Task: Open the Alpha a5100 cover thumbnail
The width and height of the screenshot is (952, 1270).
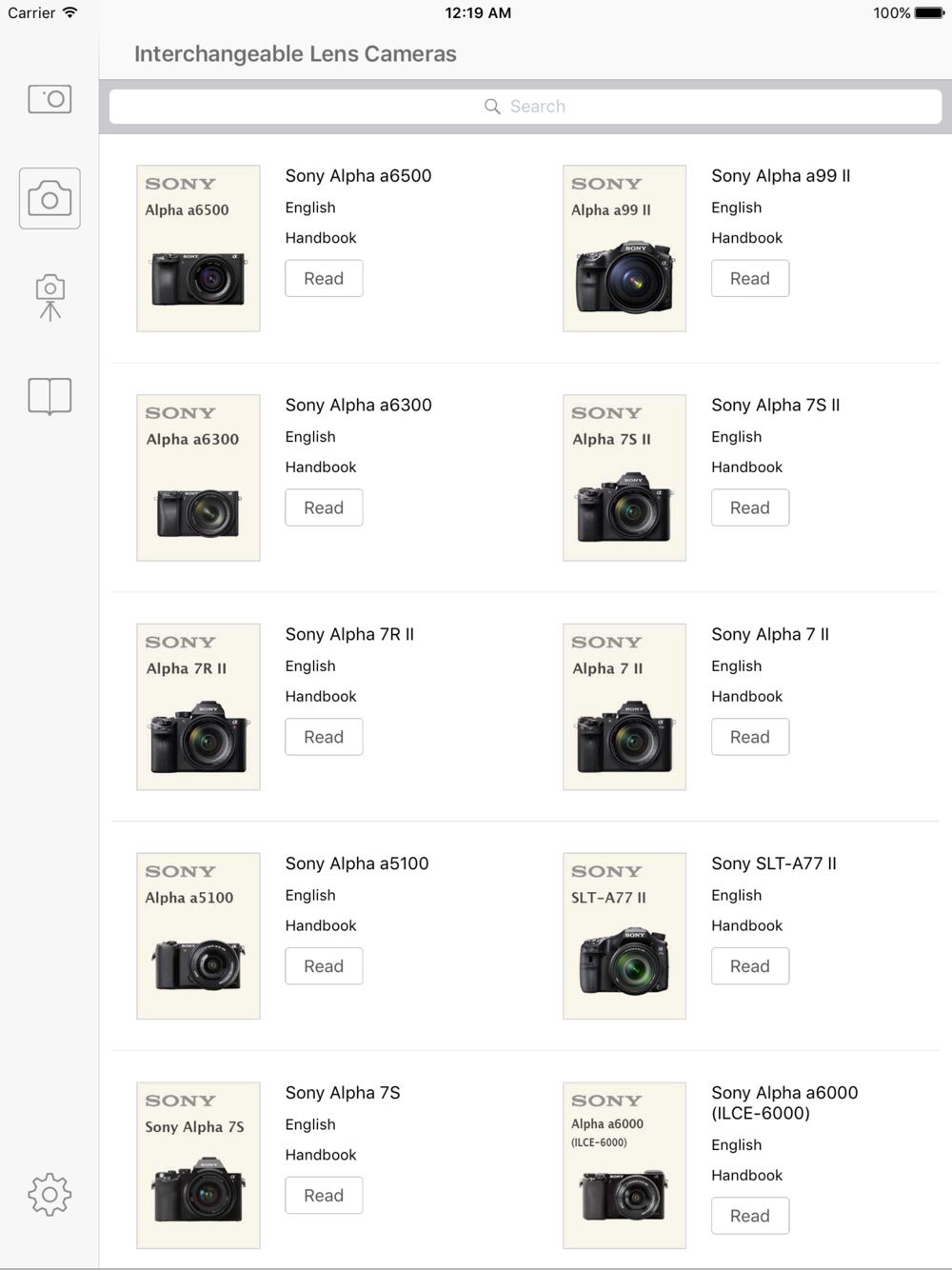Action: tap(198, 936)
